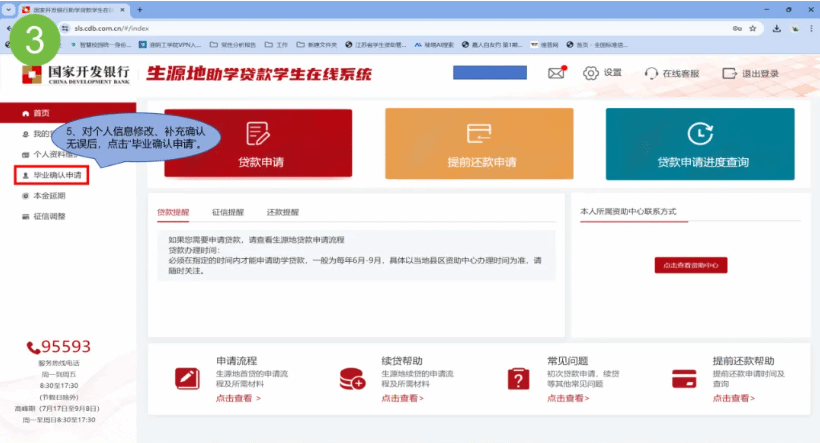Viewport: 820px width, 443px height.
Task: Open the mail envelope with red dot
Action: [x=557, y=73]
